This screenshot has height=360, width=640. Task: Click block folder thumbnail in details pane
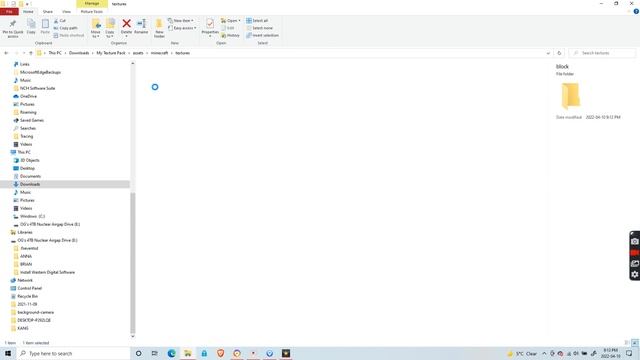coord(570,96)
